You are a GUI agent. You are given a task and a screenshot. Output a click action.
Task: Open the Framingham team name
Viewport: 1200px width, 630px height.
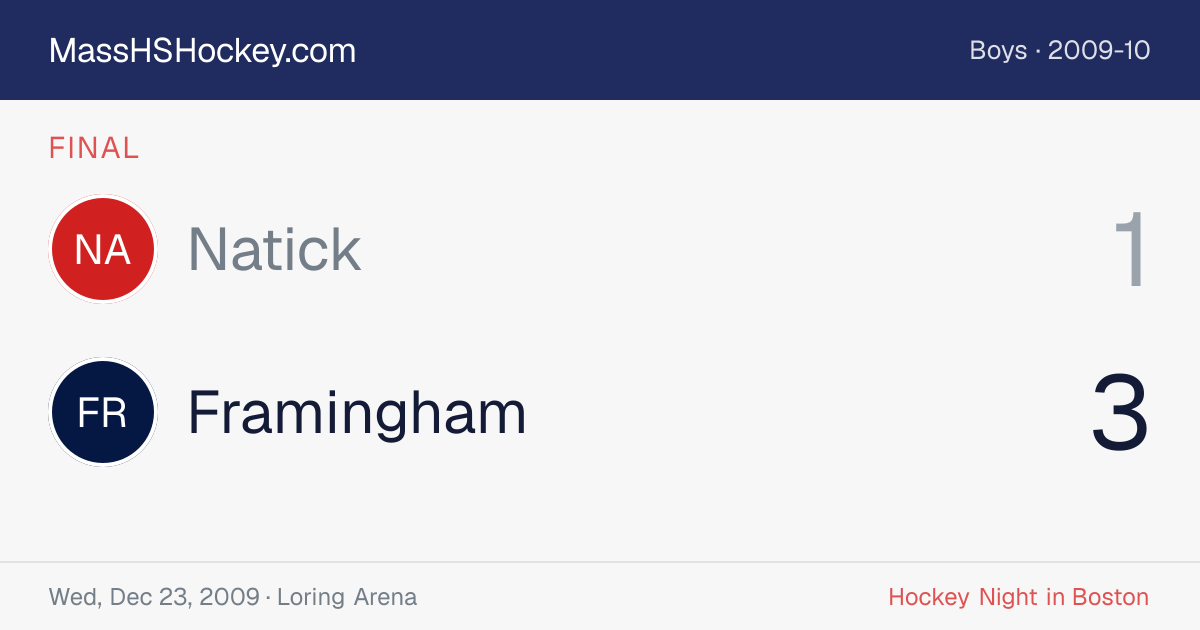357,412
